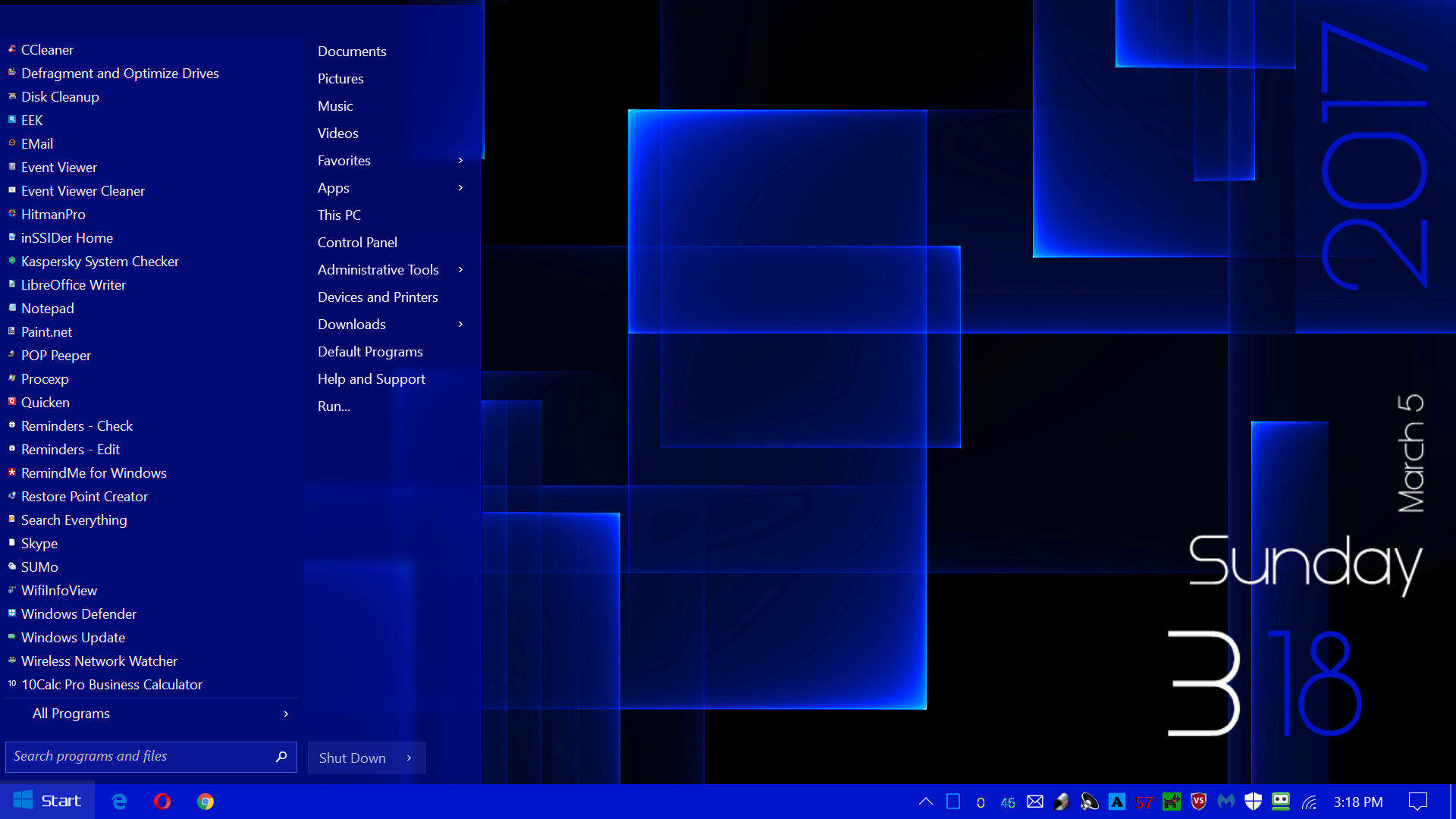The image size is (1456, 819).
Task: Expand the Administrative Tools submenu
Action: (x=460, y=270)
